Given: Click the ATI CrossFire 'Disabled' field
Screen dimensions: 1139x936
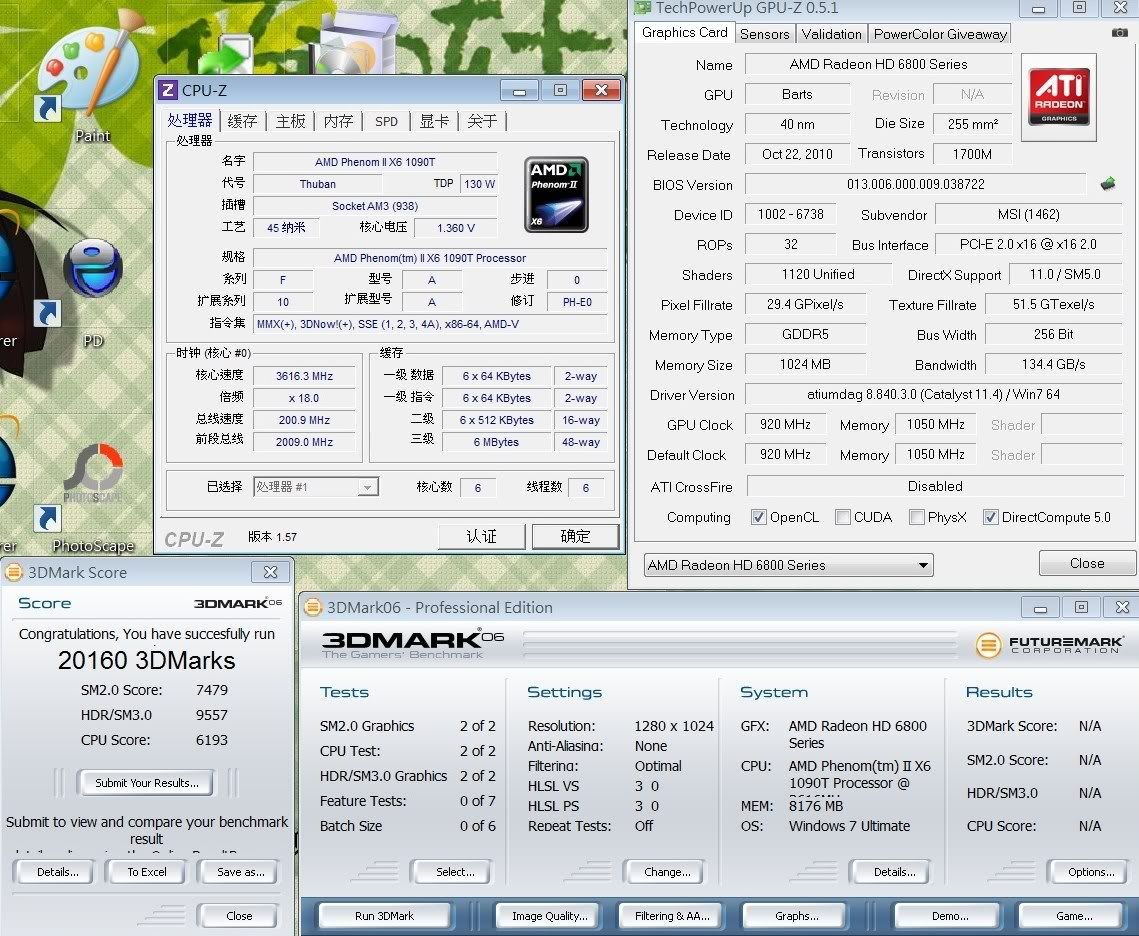Looking at the screenshot, I should 935,487.
